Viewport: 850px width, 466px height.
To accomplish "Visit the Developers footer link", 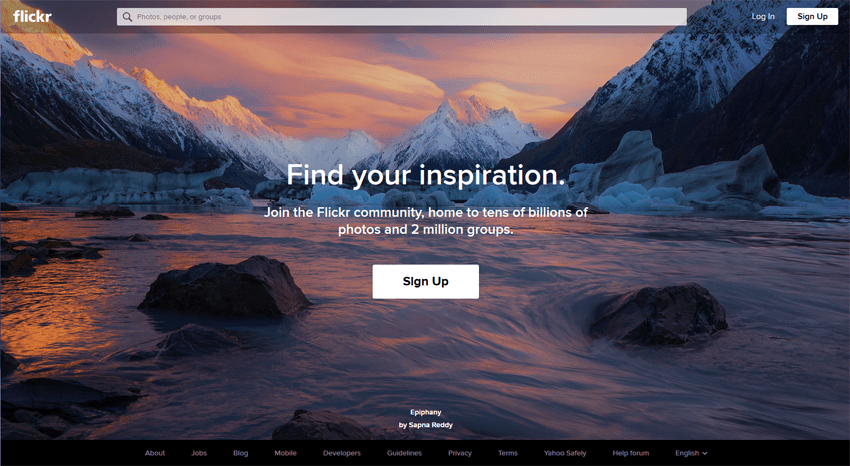I will coord(342,453).
